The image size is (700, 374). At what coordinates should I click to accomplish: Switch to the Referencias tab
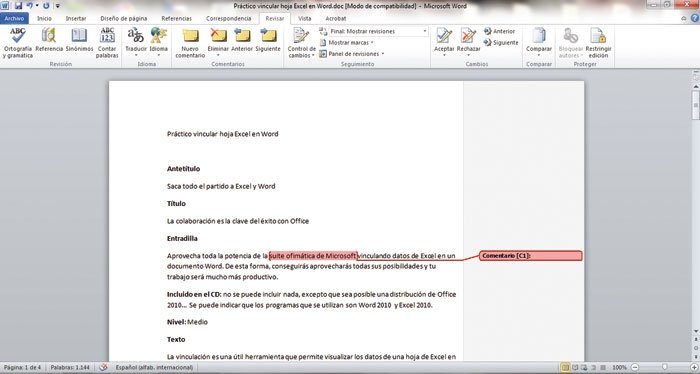(176, 18)
